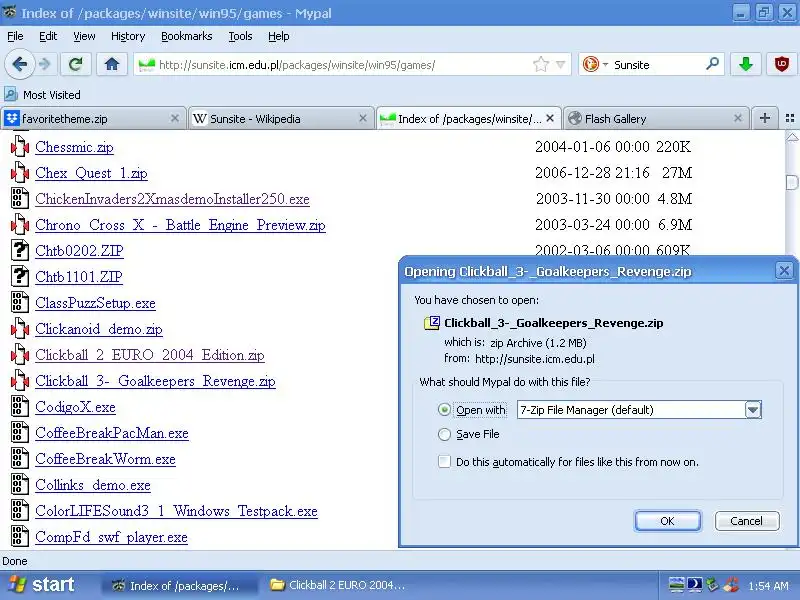The width and height of the screenshot is (800, 600).
Task: Open the Most Visited bookmarks folder
Action: click(x=43, y=95)
